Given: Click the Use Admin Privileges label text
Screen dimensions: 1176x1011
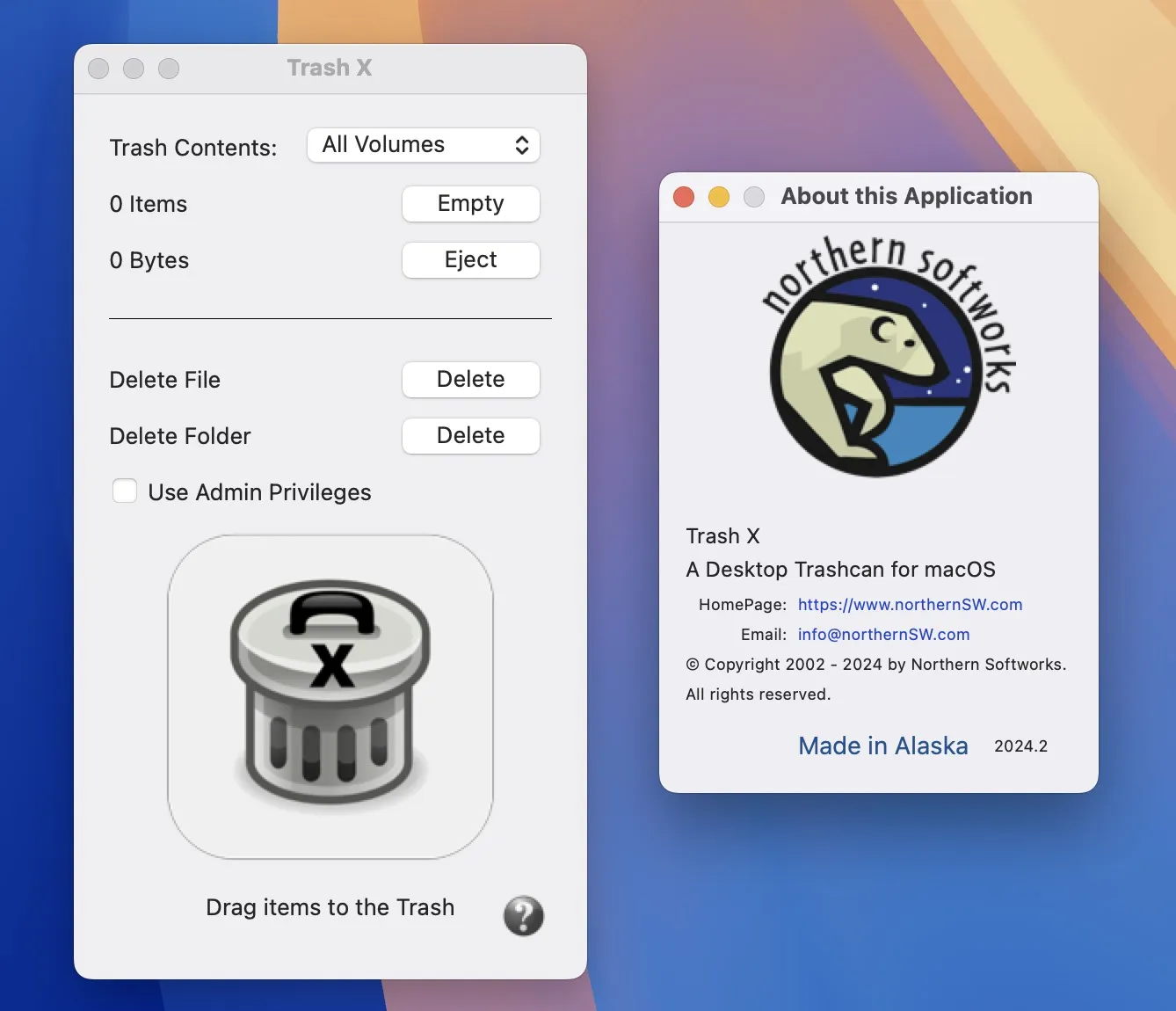Looking at the screenshot, I should pos(260,492).
